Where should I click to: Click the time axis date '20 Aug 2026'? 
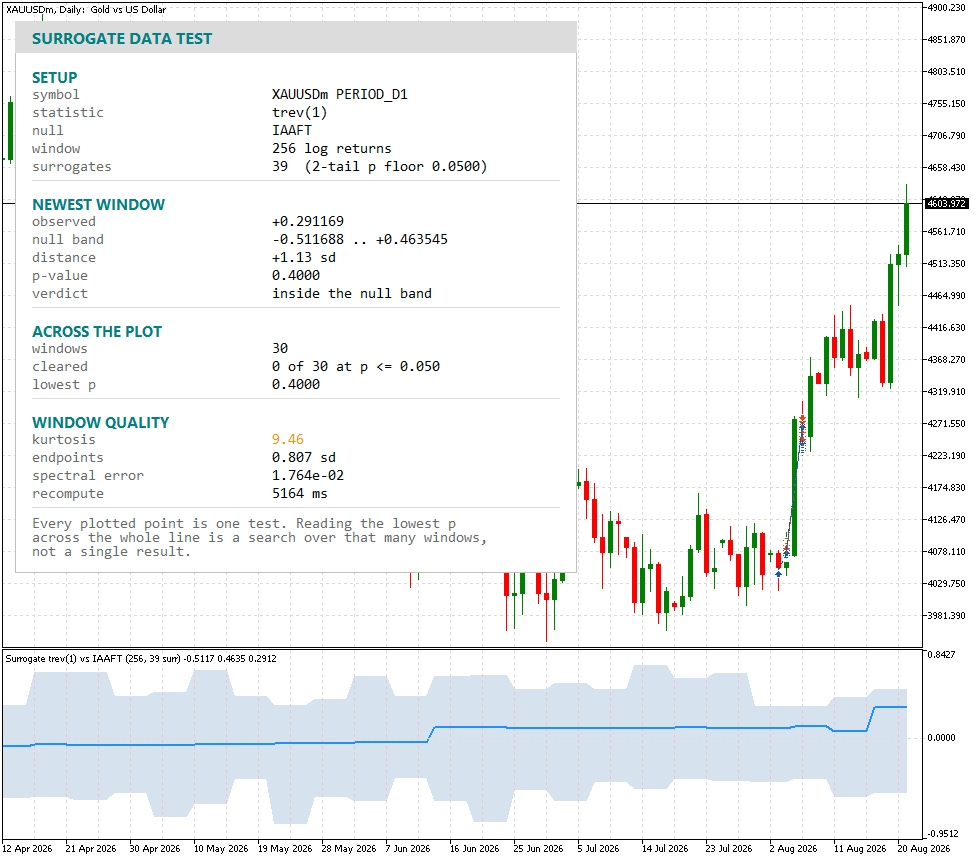(924, 848)
